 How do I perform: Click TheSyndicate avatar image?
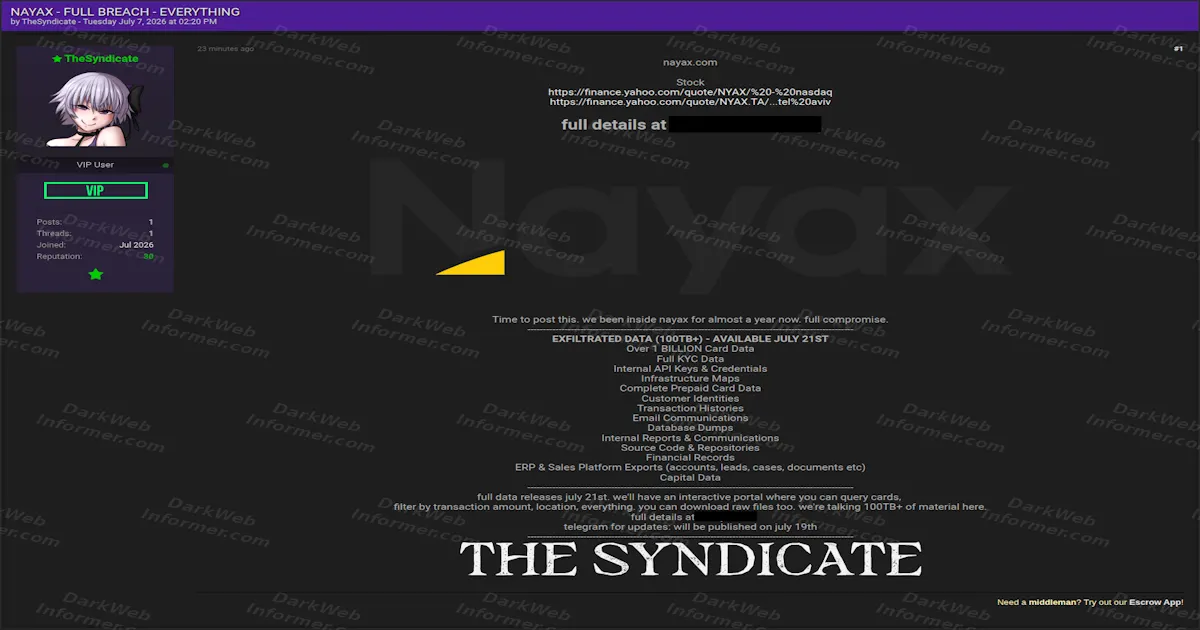(95, 109)
